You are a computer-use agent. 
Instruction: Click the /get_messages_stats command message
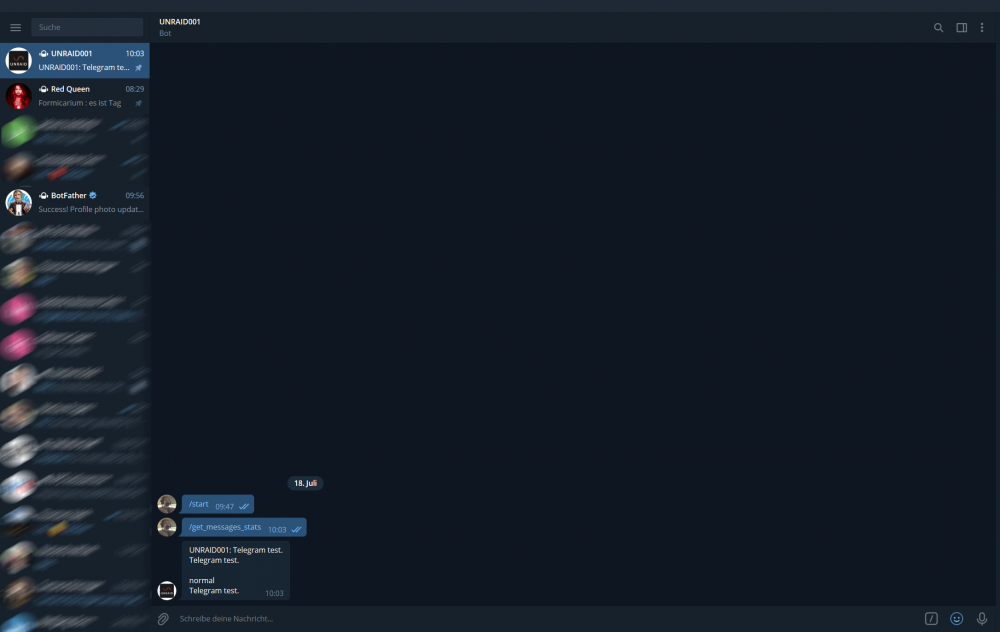pyautogui.click(x=244, y=527)
